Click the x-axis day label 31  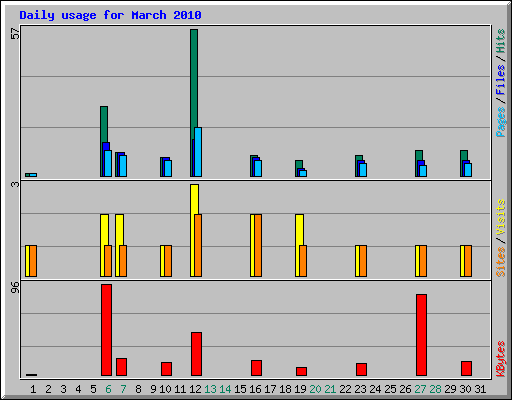[x=480, y=389]
